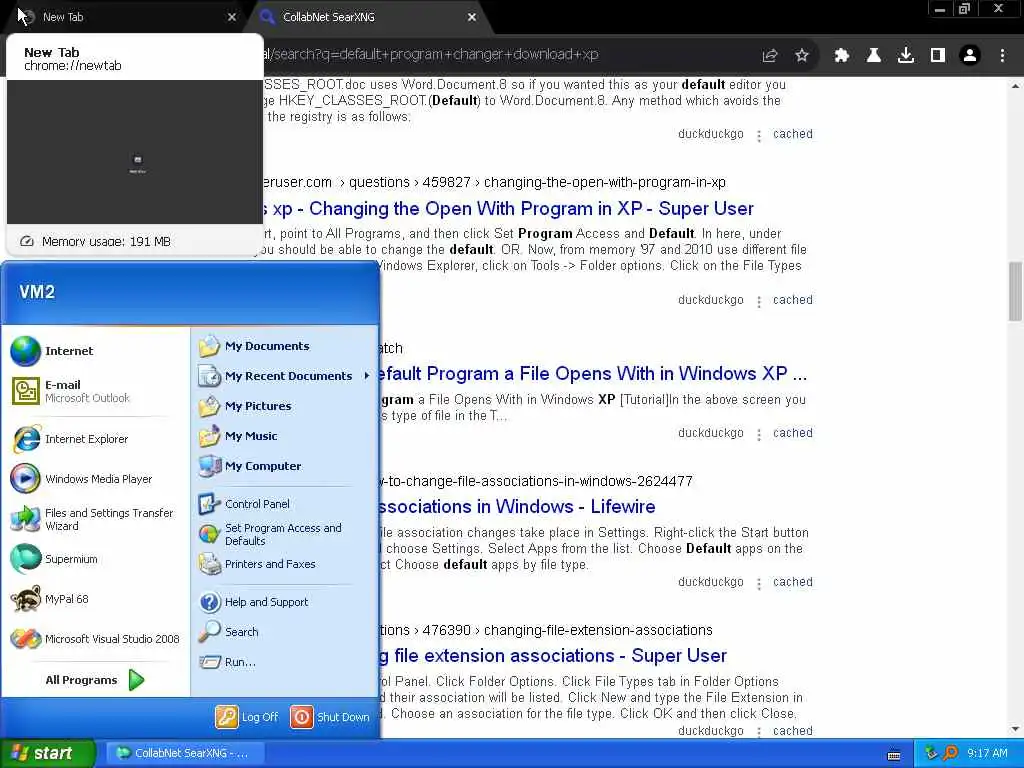Click the browser address bar URL
Viewport: 1024px width, 768px height.
pos(431,54)
